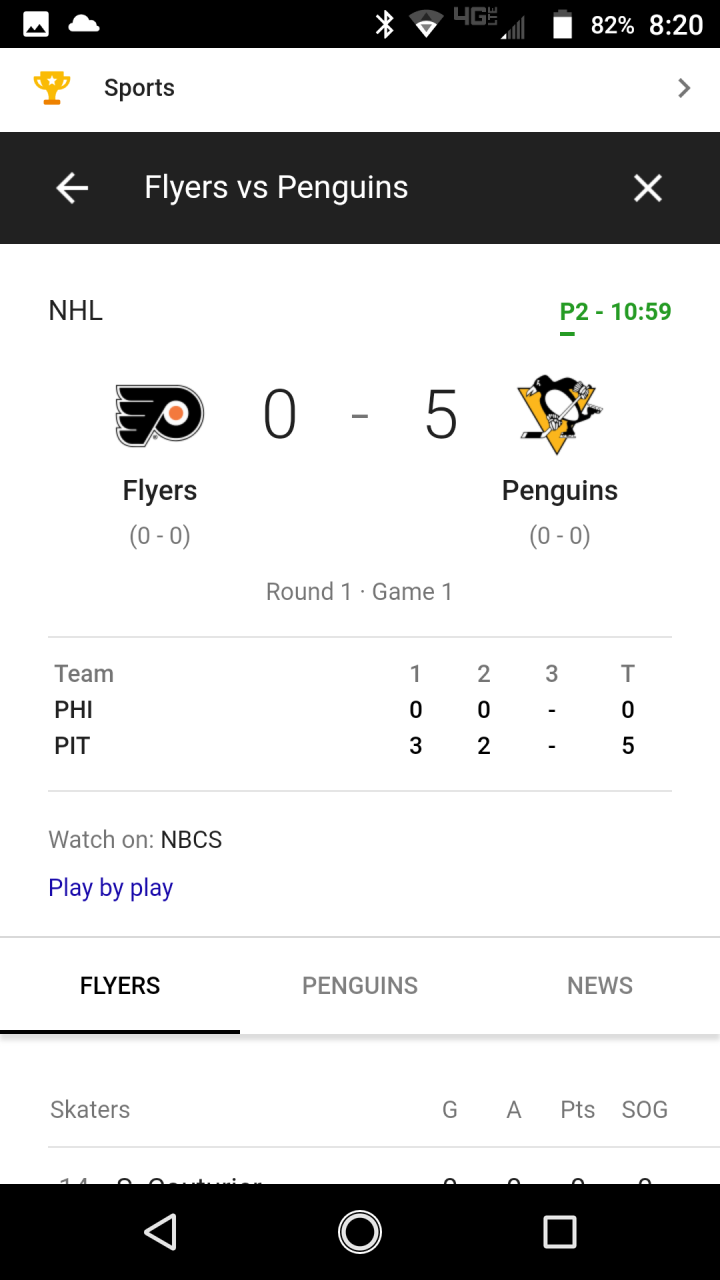Tap the Sports header label
Screen dimensions: 720x1280
tap(139, 88)
